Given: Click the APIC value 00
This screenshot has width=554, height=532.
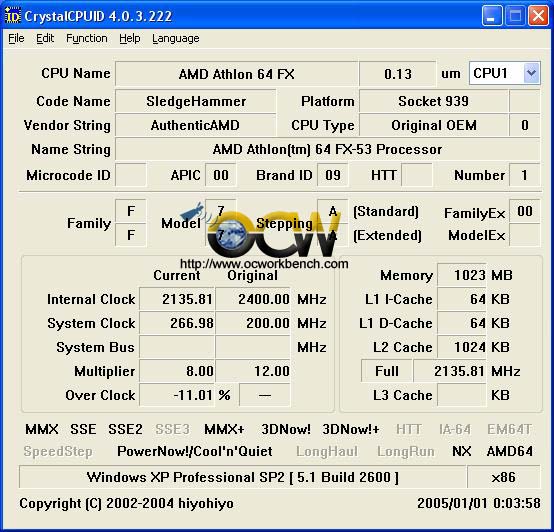Looking at the screenshot, I should click(221, 175).
